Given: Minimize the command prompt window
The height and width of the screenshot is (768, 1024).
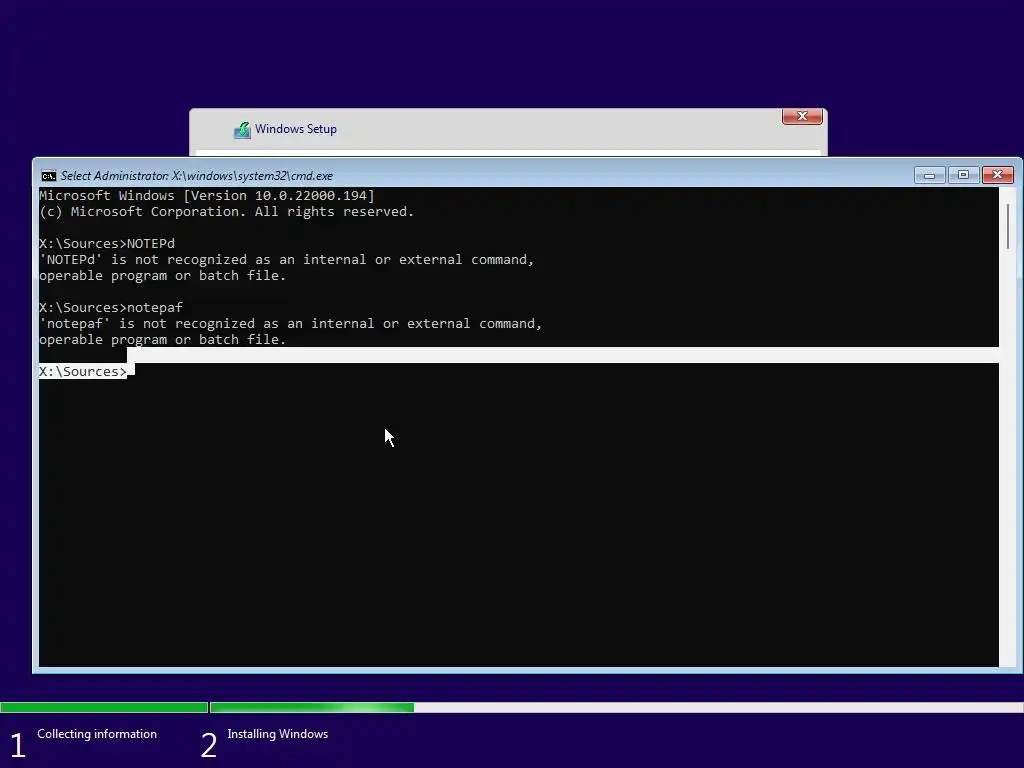Looking at the screenshot, I should [929, 175].
